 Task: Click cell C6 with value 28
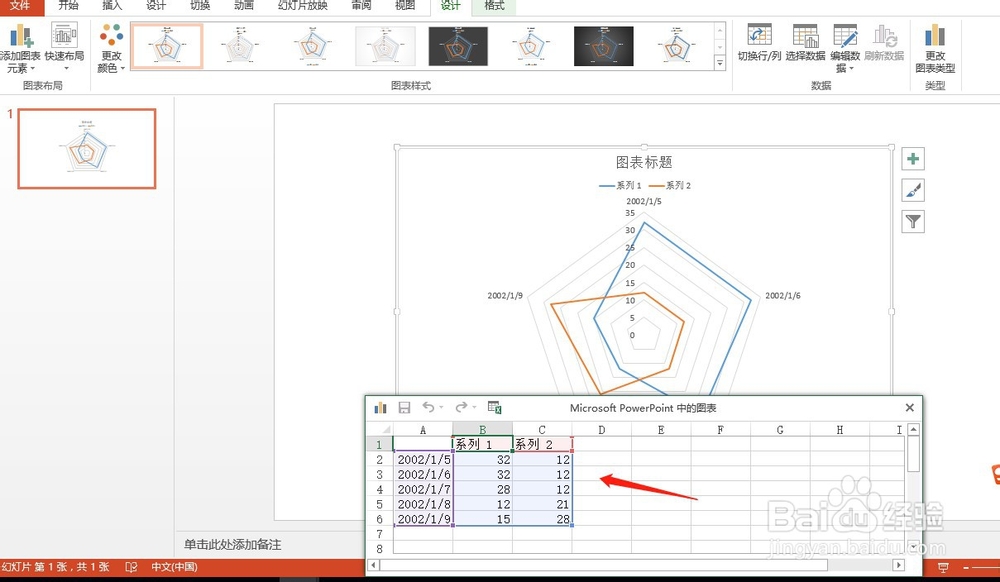[x=542, y=519]
